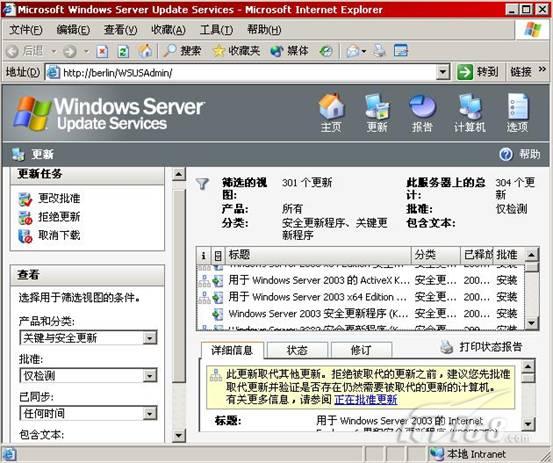This screenshot has height=463, width=553.
Task: Click the left panel scrollbar down arrow
Action: coord(179,436)
